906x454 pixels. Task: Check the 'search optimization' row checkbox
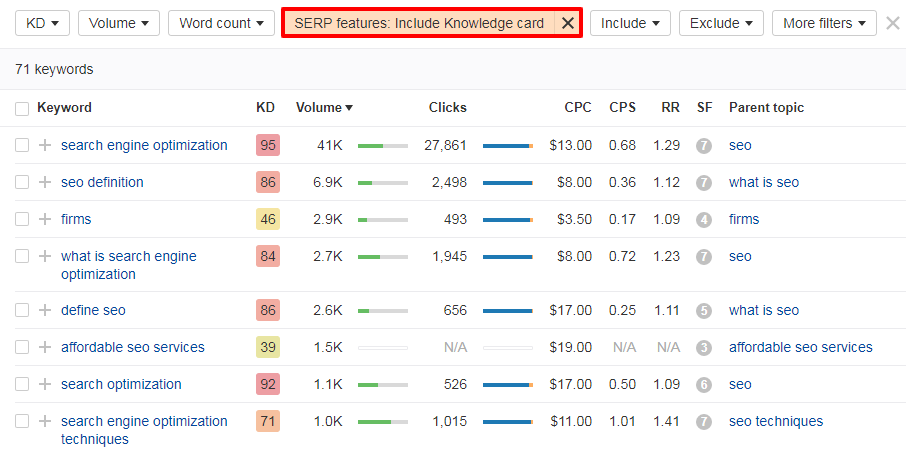[x=22, y=384]
